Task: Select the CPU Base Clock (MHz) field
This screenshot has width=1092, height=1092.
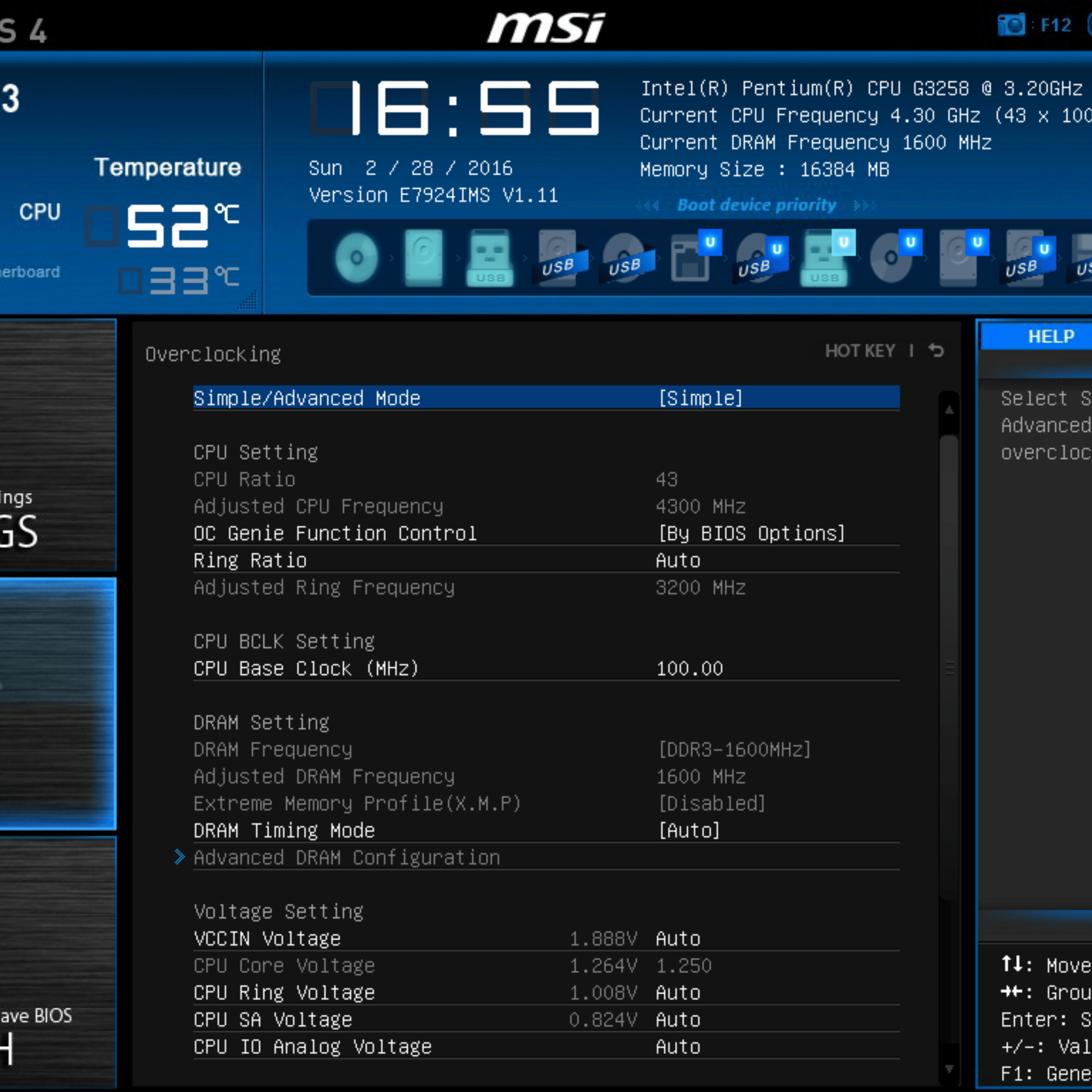Action: click(546, 668)
